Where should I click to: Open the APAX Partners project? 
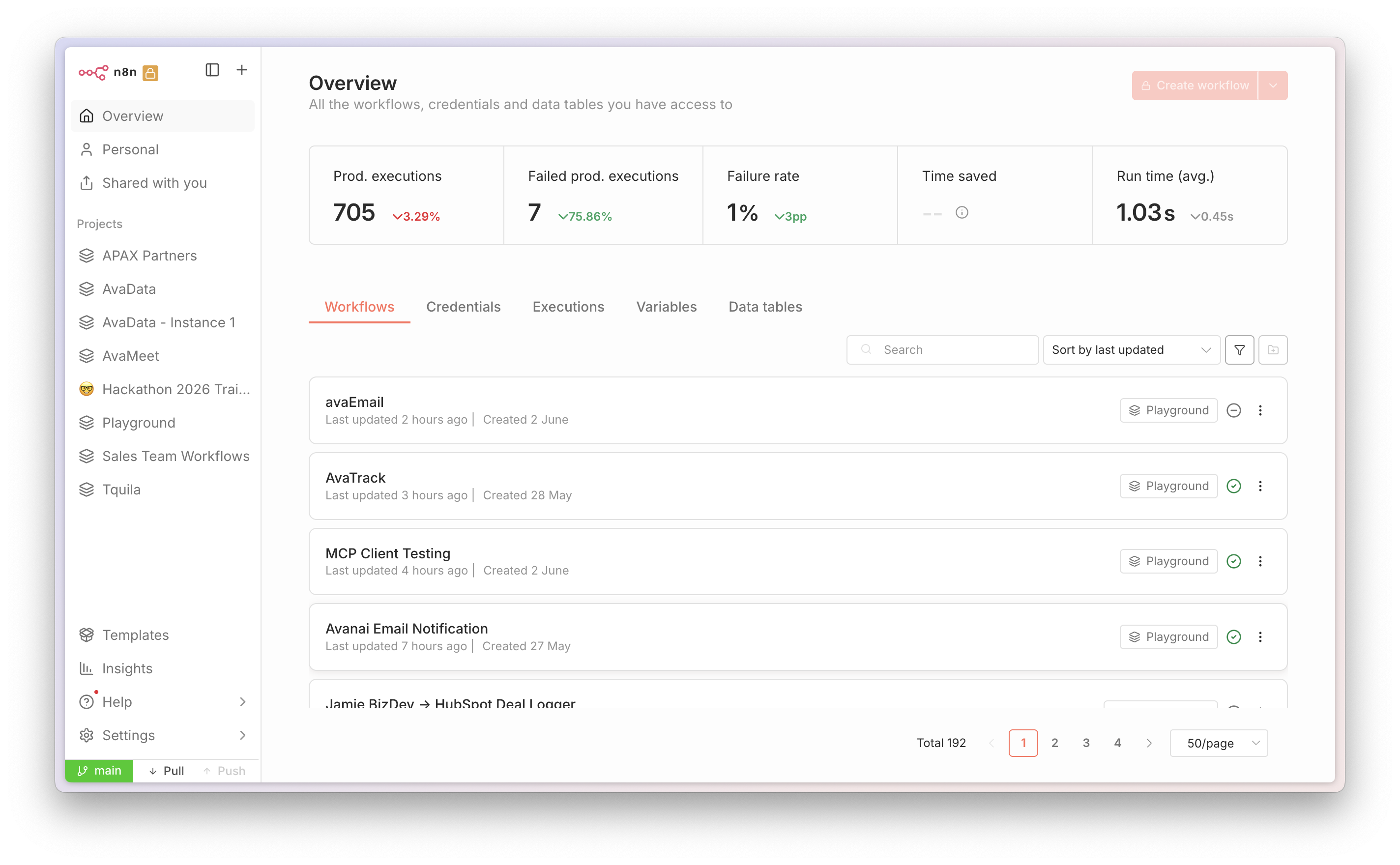(x=163, y=256)
